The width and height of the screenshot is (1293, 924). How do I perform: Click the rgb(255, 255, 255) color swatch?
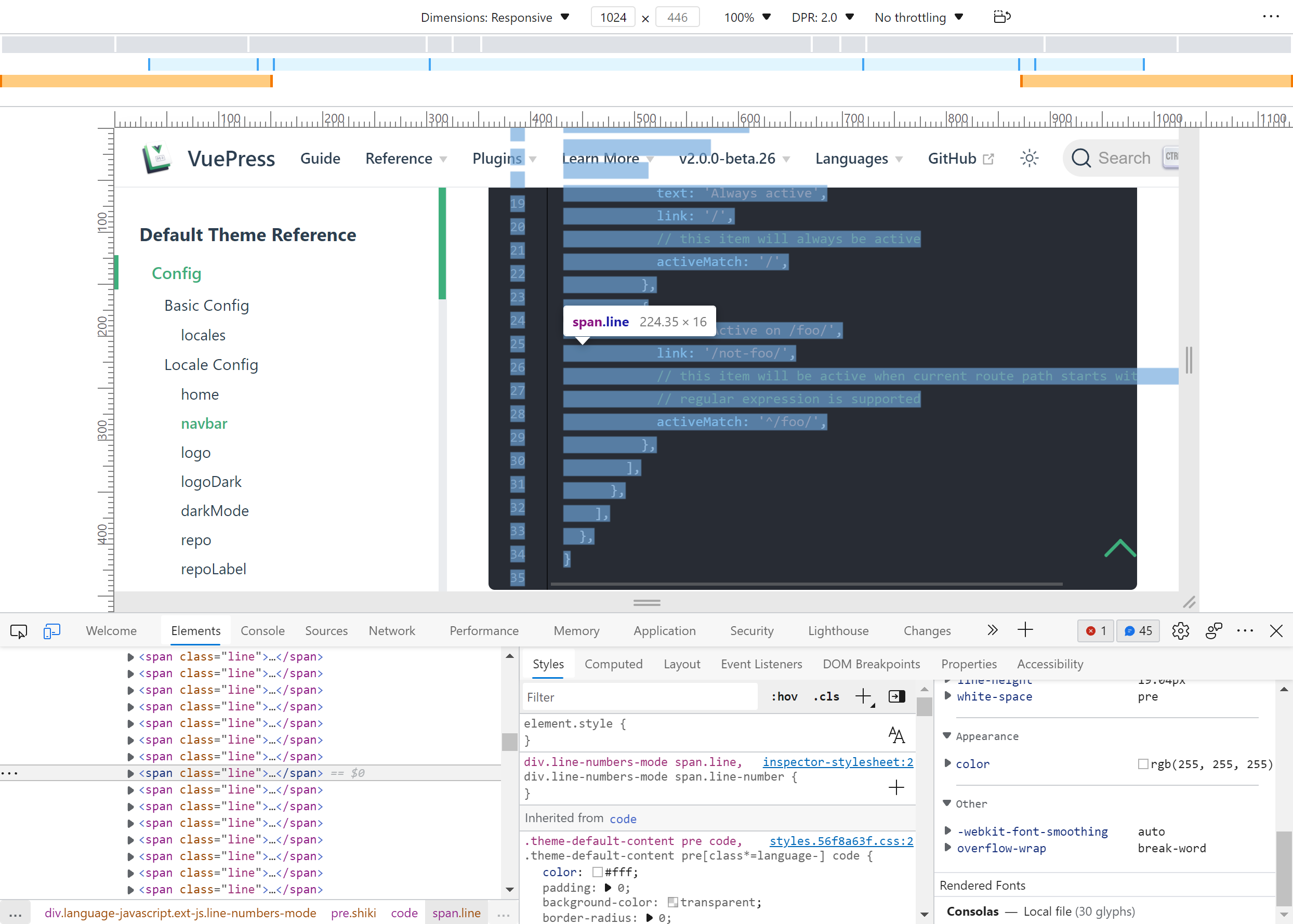[x=1143, y=763]
